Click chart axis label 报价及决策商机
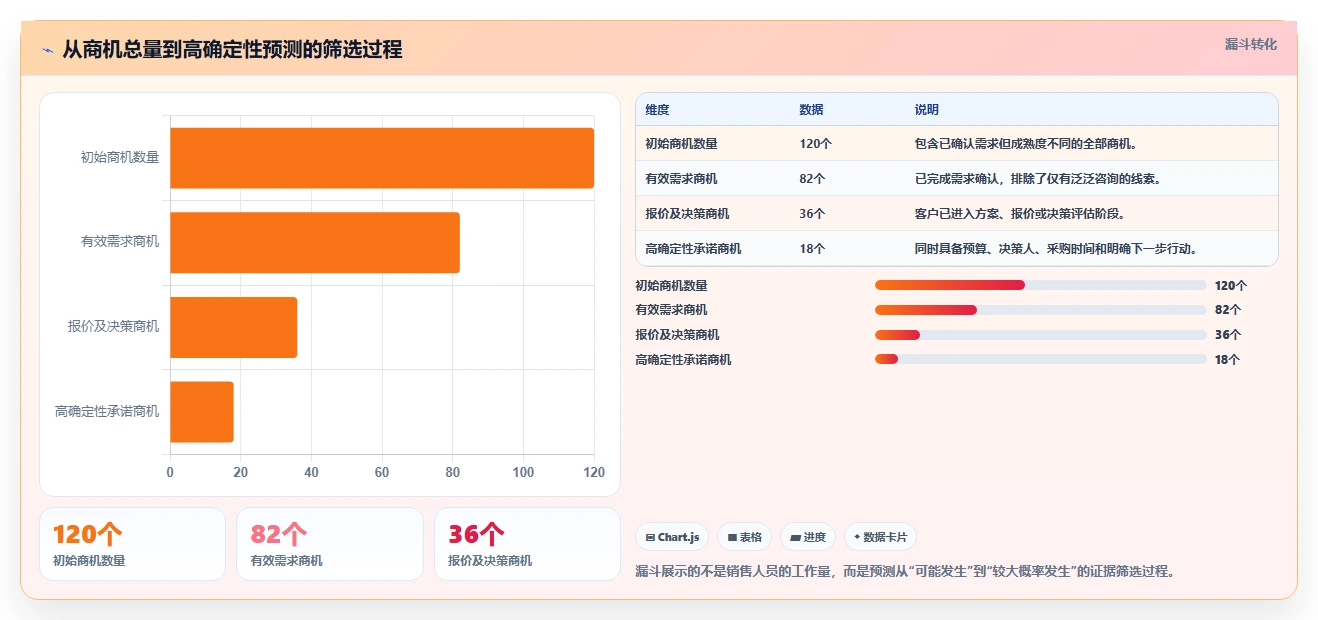Viewport: 1318px width, 620px height. (x=114, y=327)
